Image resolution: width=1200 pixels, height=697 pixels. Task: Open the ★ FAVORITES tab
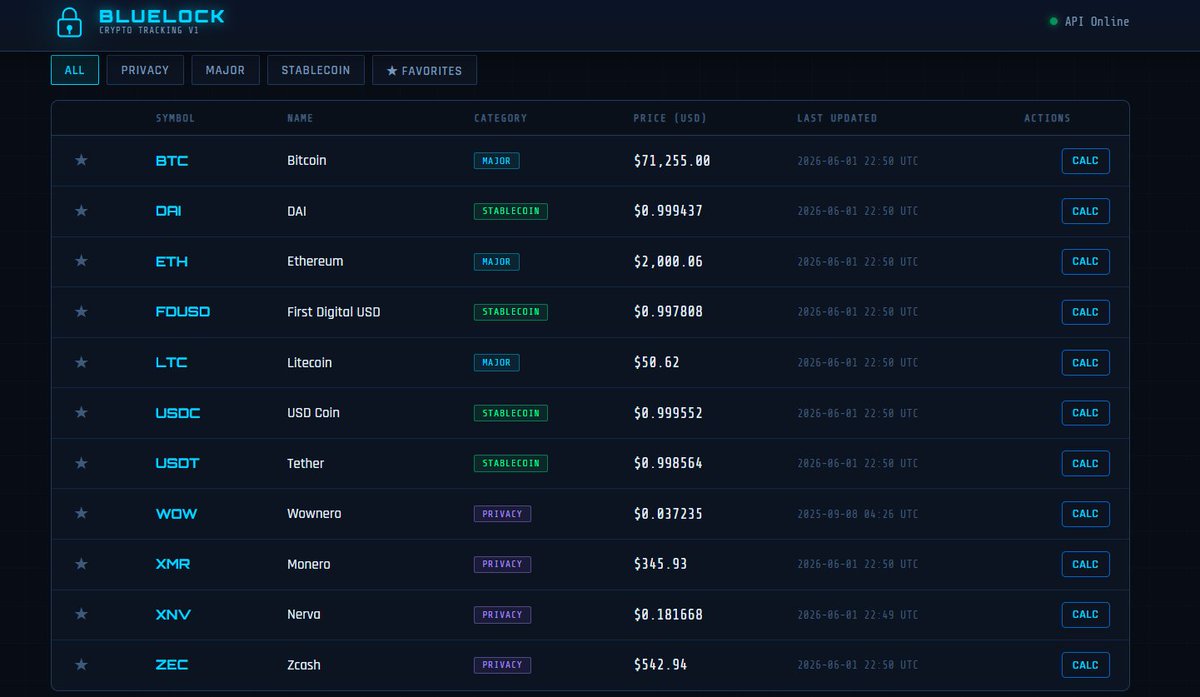[424, 70]
